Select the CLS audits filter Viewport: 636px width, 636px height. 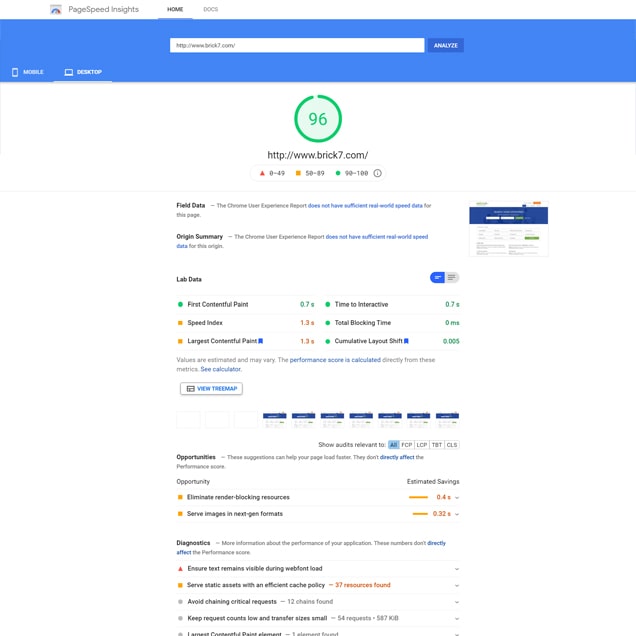click(x=452, y=445)
